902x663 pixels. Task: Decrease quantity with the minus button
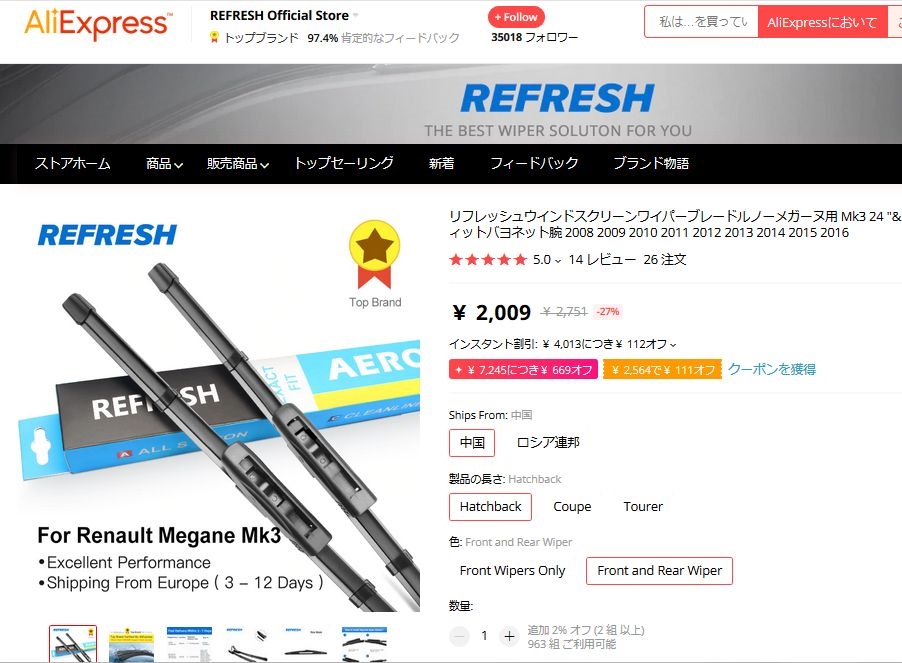tap(459, 636)
